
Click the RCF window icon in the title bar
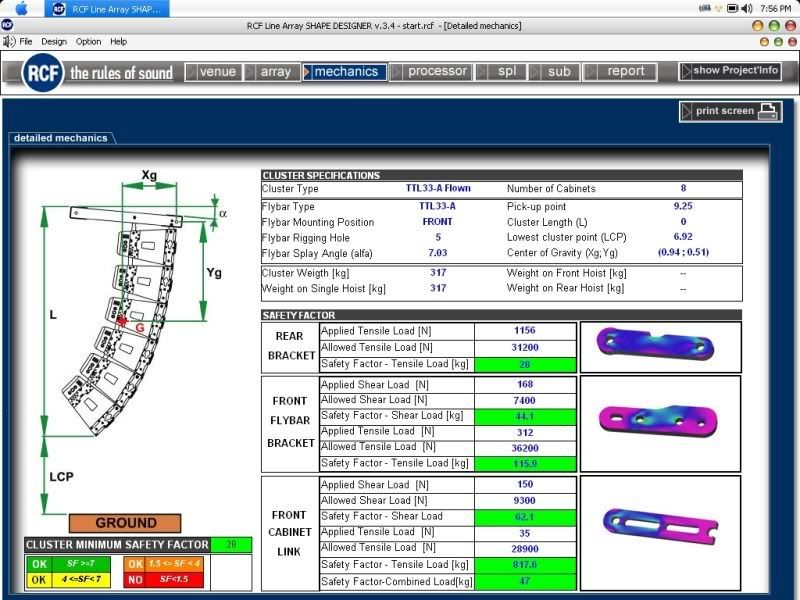7,24
